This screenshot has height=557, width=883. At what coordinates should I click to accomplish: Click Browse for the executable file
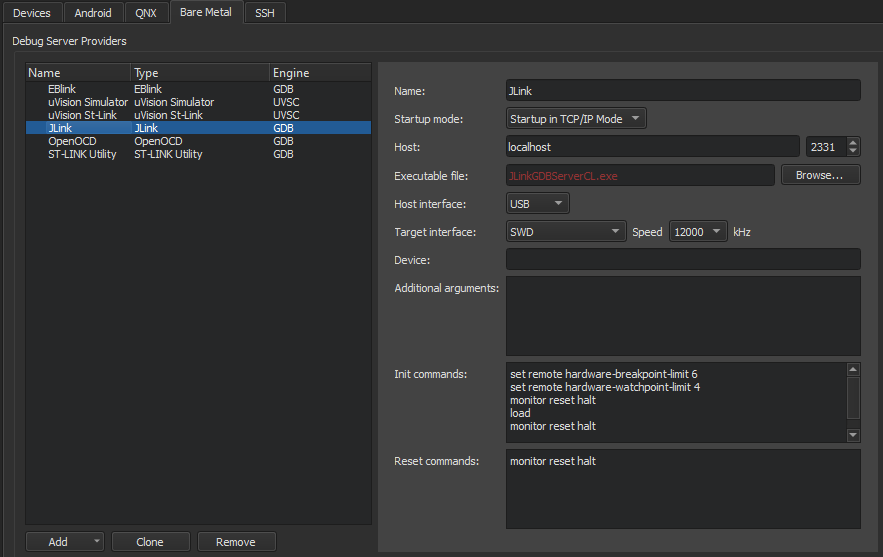click(820, 175)
